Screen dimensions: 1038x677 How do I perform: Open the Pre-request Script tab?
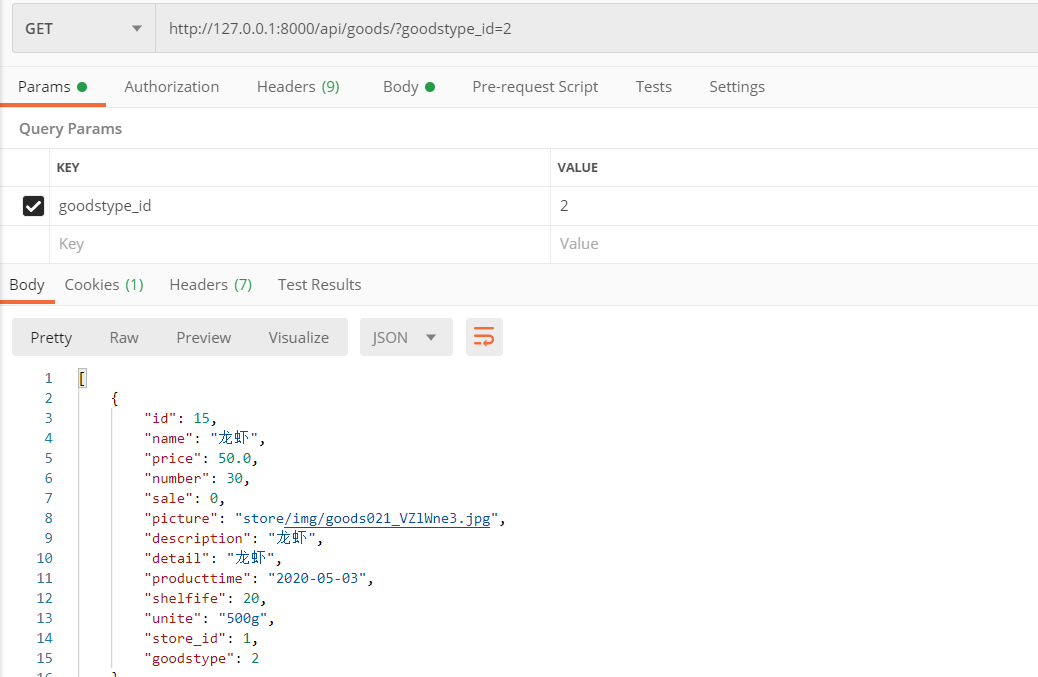[535, 87]
